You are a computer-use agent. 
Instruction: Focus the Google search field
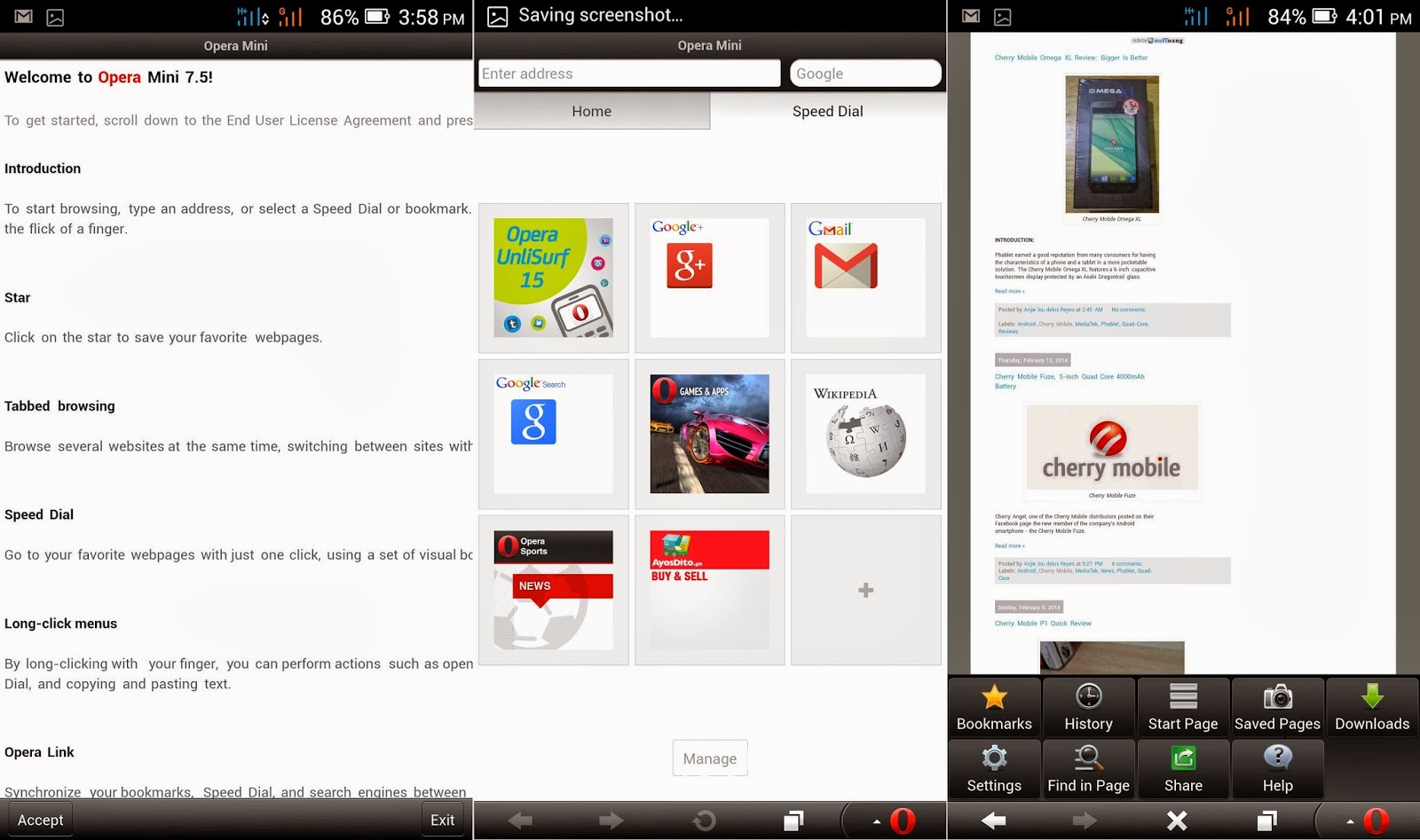tap(865, 74)
